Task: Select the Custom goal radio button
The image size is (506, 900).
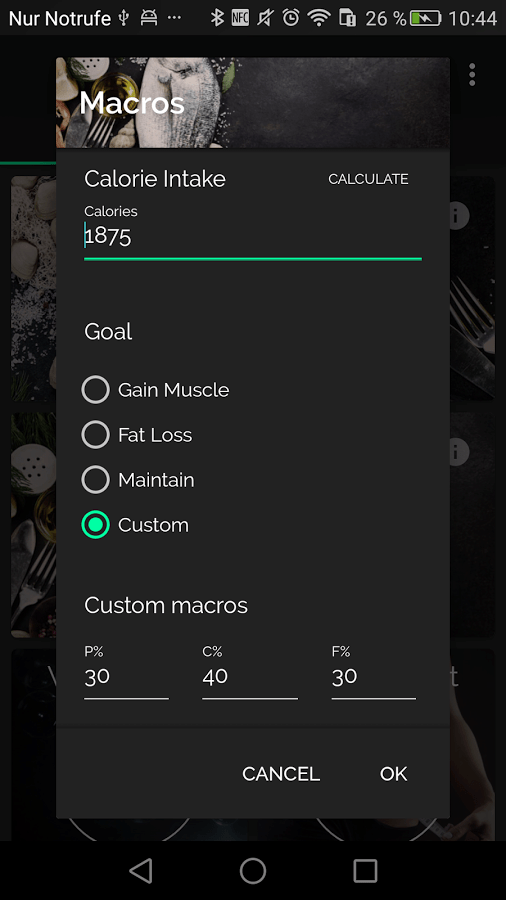Action: 95,525
